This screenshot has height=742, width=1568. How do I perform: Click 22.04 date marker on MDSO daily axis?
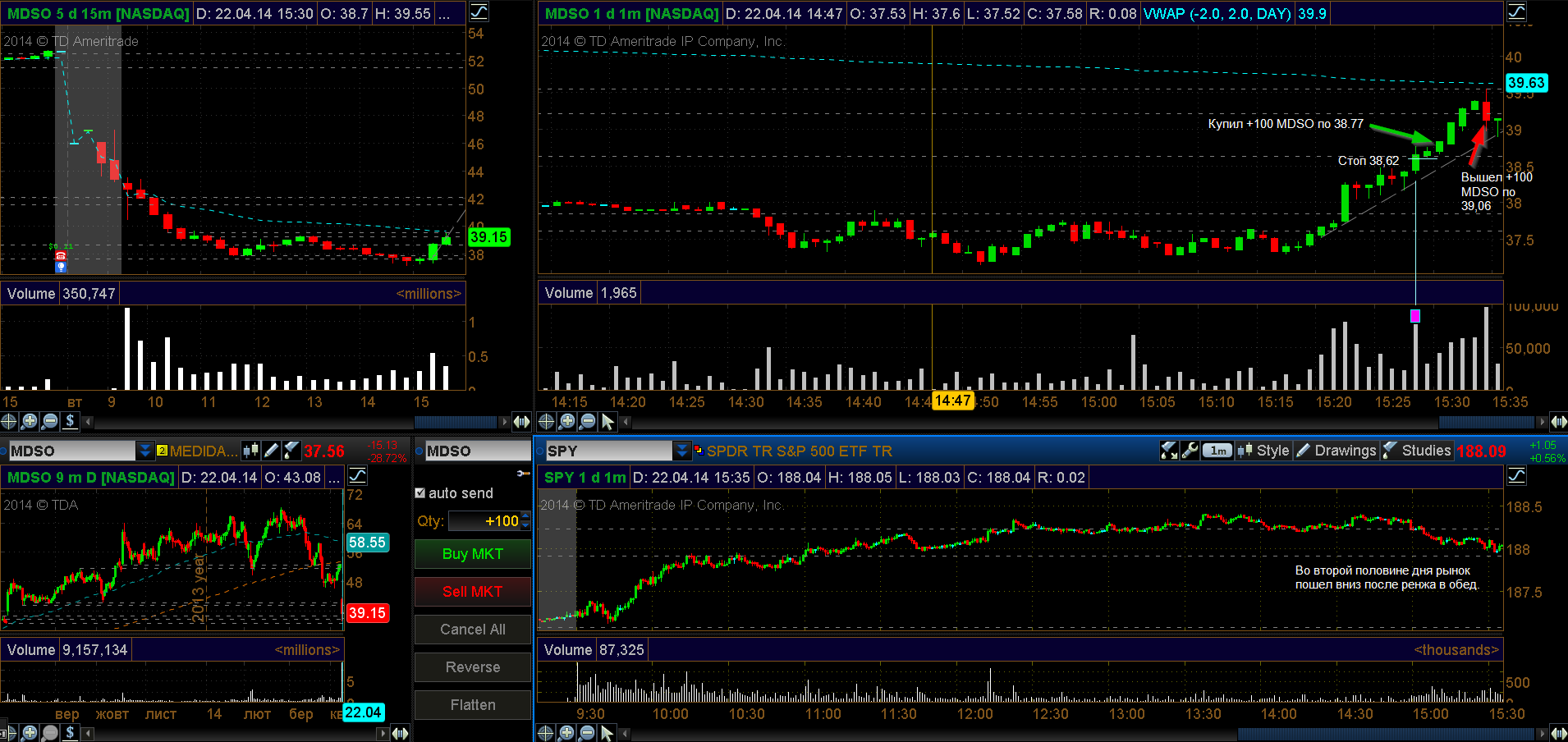[363, 712]
